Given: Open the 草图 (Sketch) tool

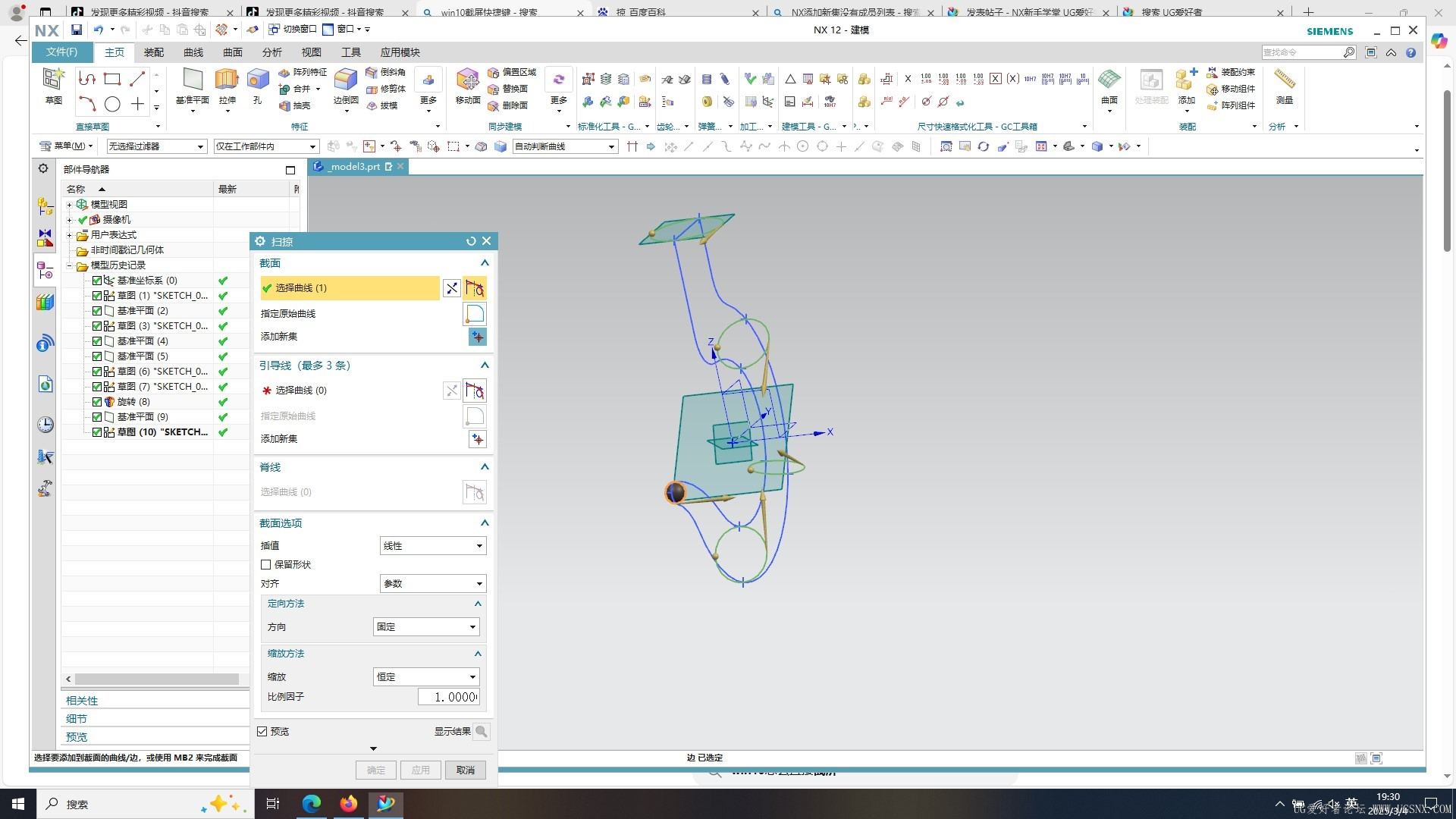Looking at the screenshot, I should pyautogui.click(x=53, y=85).
